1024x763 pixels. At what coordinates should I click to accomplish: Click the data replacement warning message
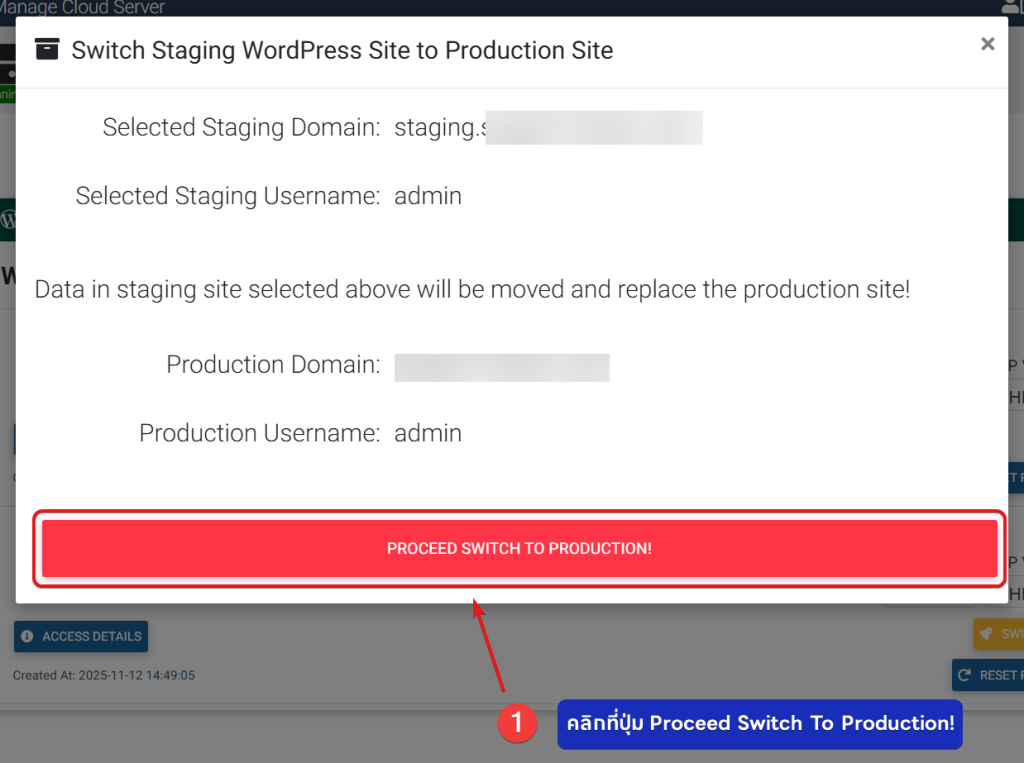click(x=472, y=290)
